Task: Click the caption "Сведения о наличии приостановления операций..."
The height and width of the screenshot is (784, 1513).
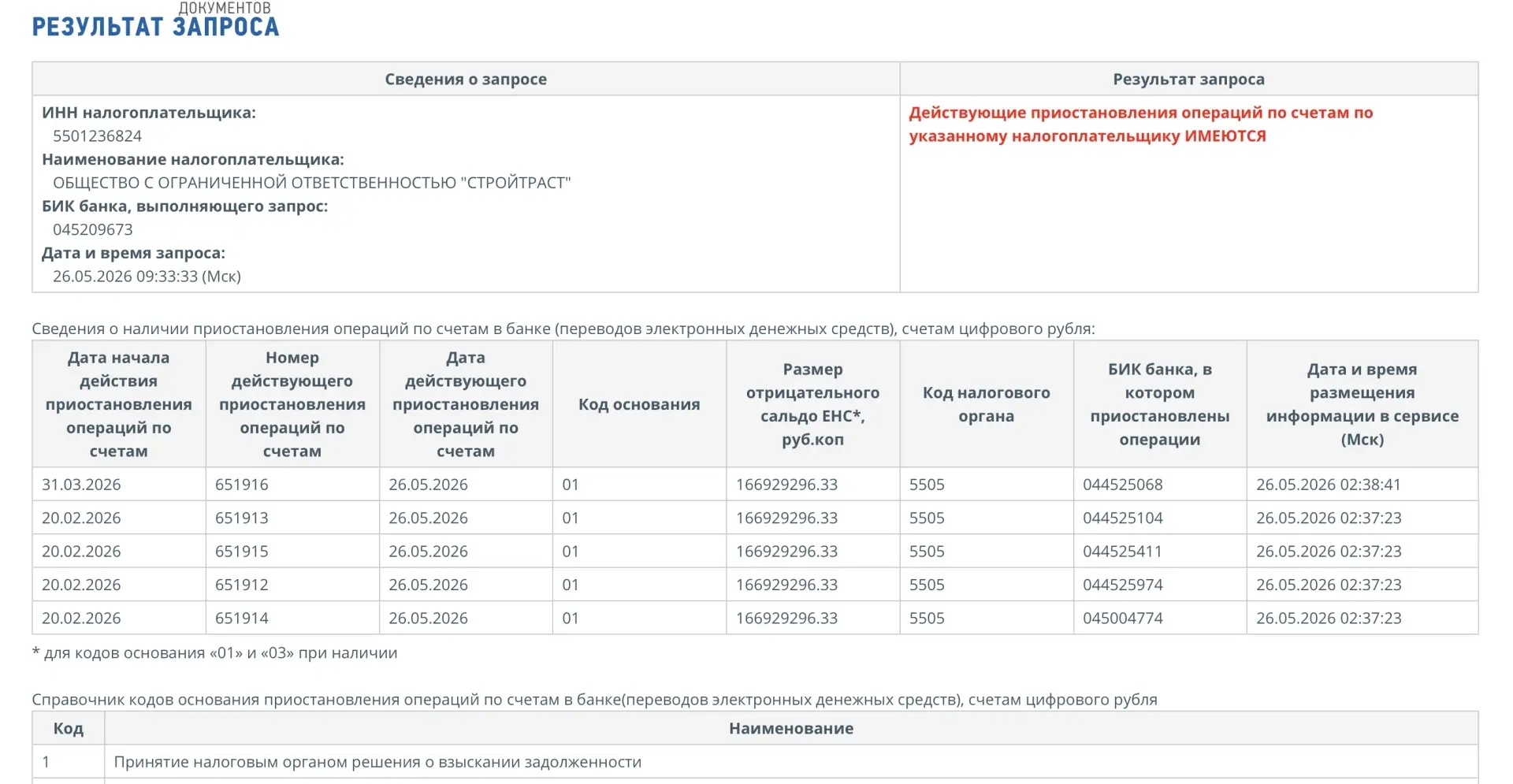Action: coord(563,329)
